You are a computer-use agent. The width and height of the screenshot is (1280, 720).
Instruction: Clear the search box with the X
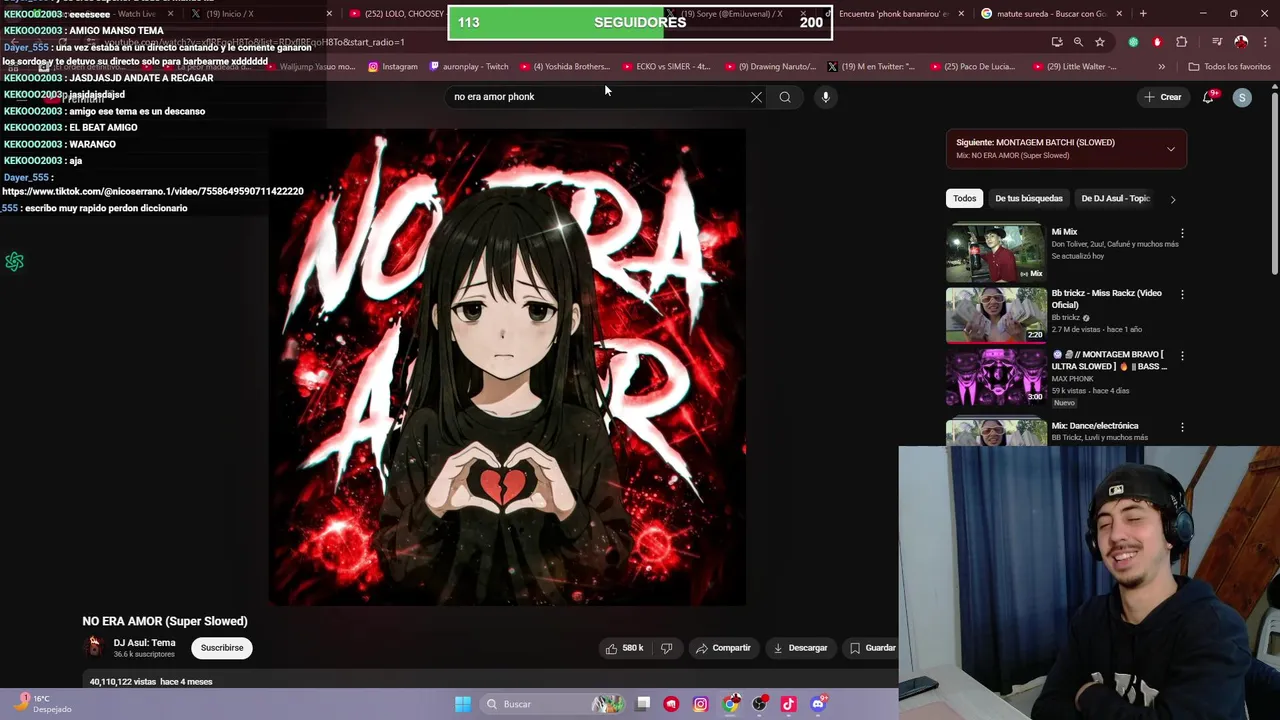pos(756,97)
